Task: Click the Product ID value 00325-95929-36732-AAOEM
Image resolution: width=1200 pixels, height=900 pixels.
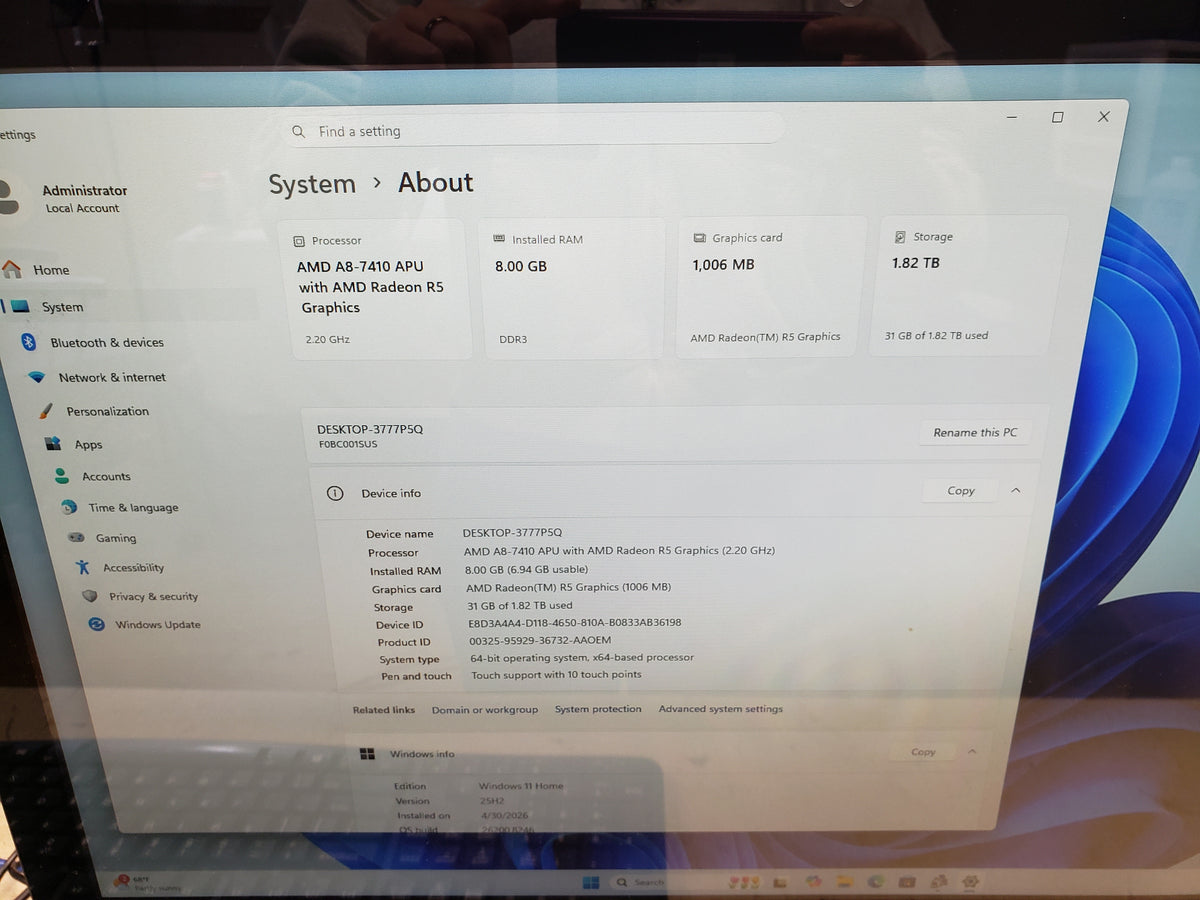Action: click(x=540, y=640)
